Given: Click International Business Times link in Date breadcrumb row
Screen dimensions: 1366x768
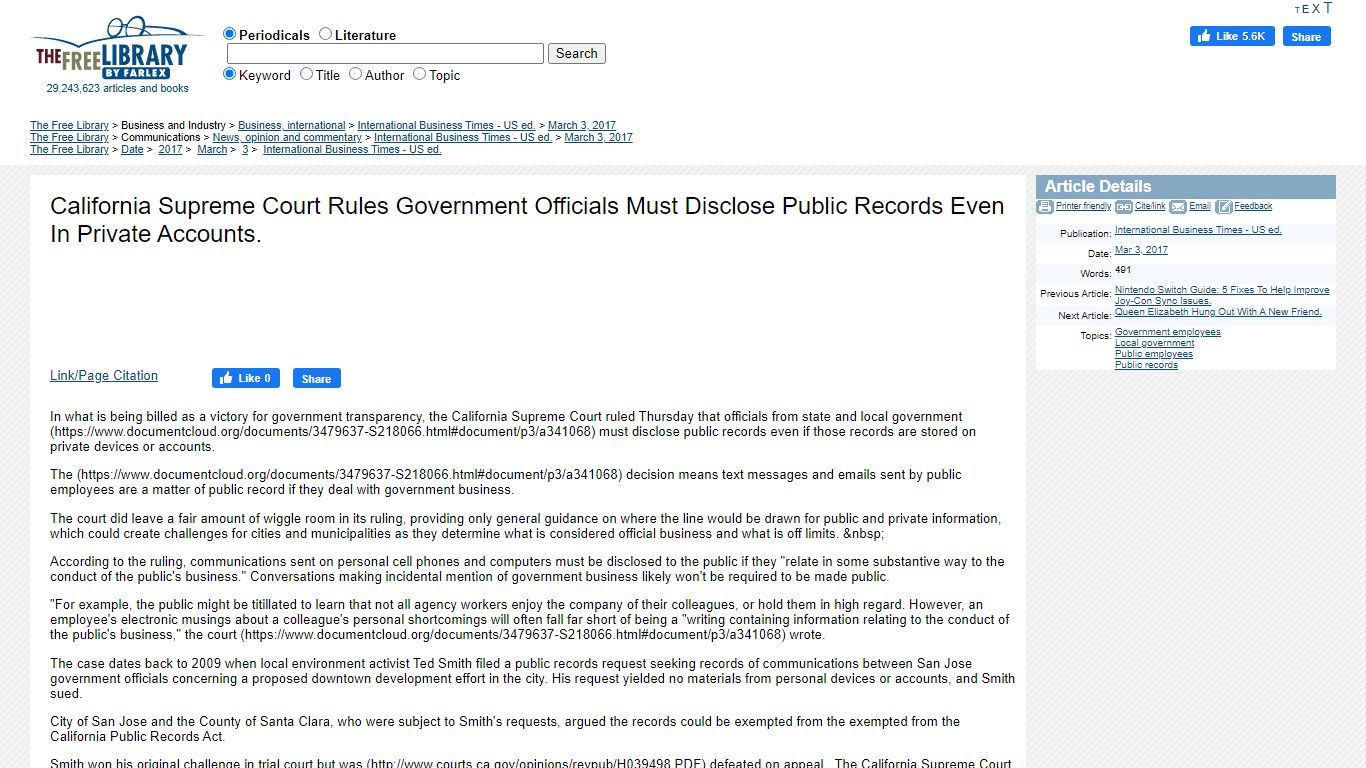Looking at the screenshot, I should pyautogui.click(x=352, y=150).
